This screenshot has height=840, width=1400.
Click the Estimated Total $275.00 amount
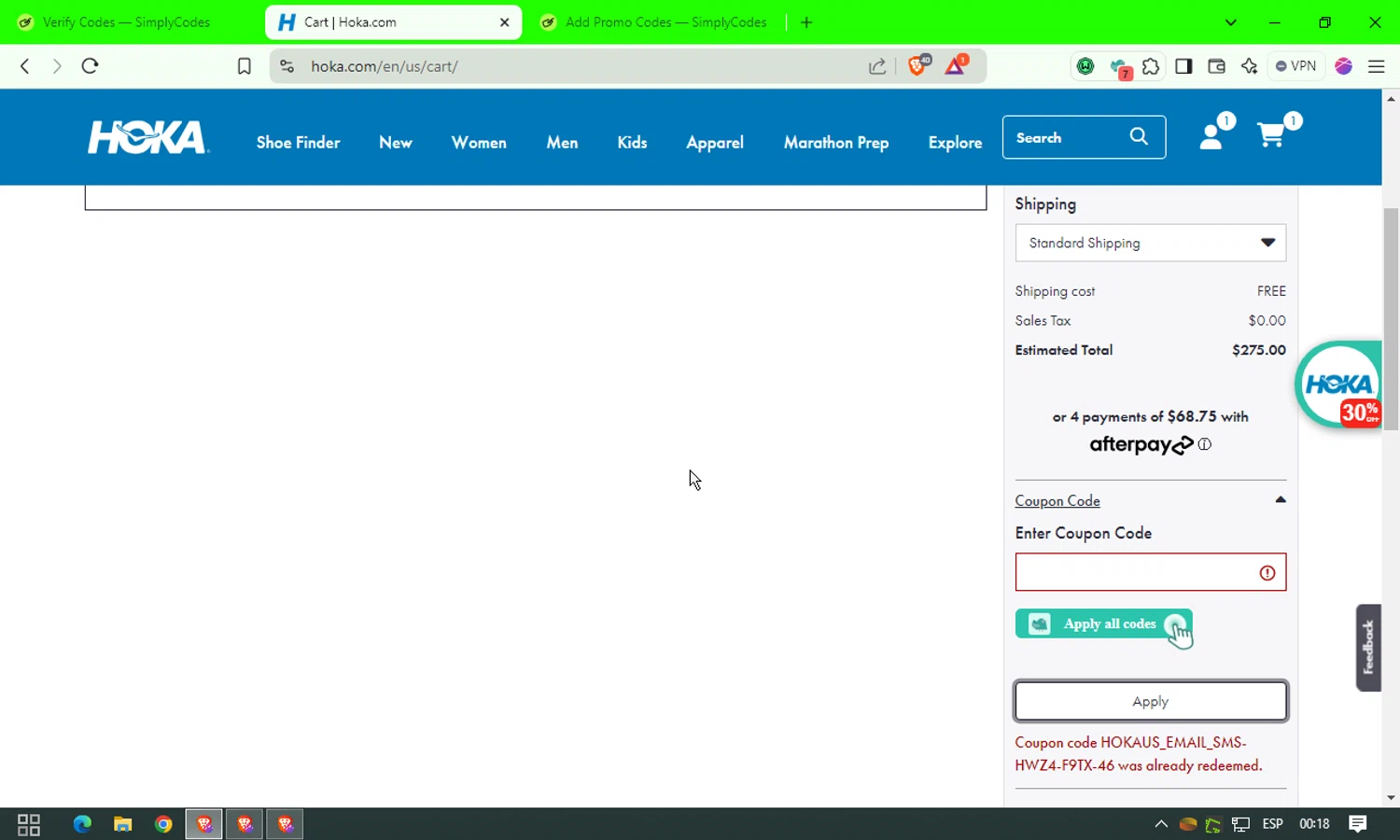(x=1259, y=350)
